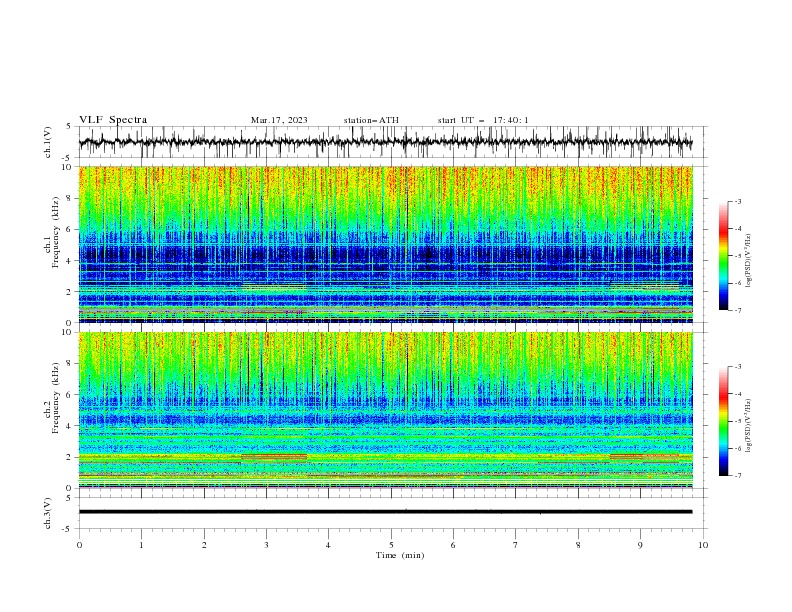Viewport: 792px width, 612px height.
Task: Click the lower colorbar 'log(PSD)(V²/Hz)' label
Action: pos(748,425)
